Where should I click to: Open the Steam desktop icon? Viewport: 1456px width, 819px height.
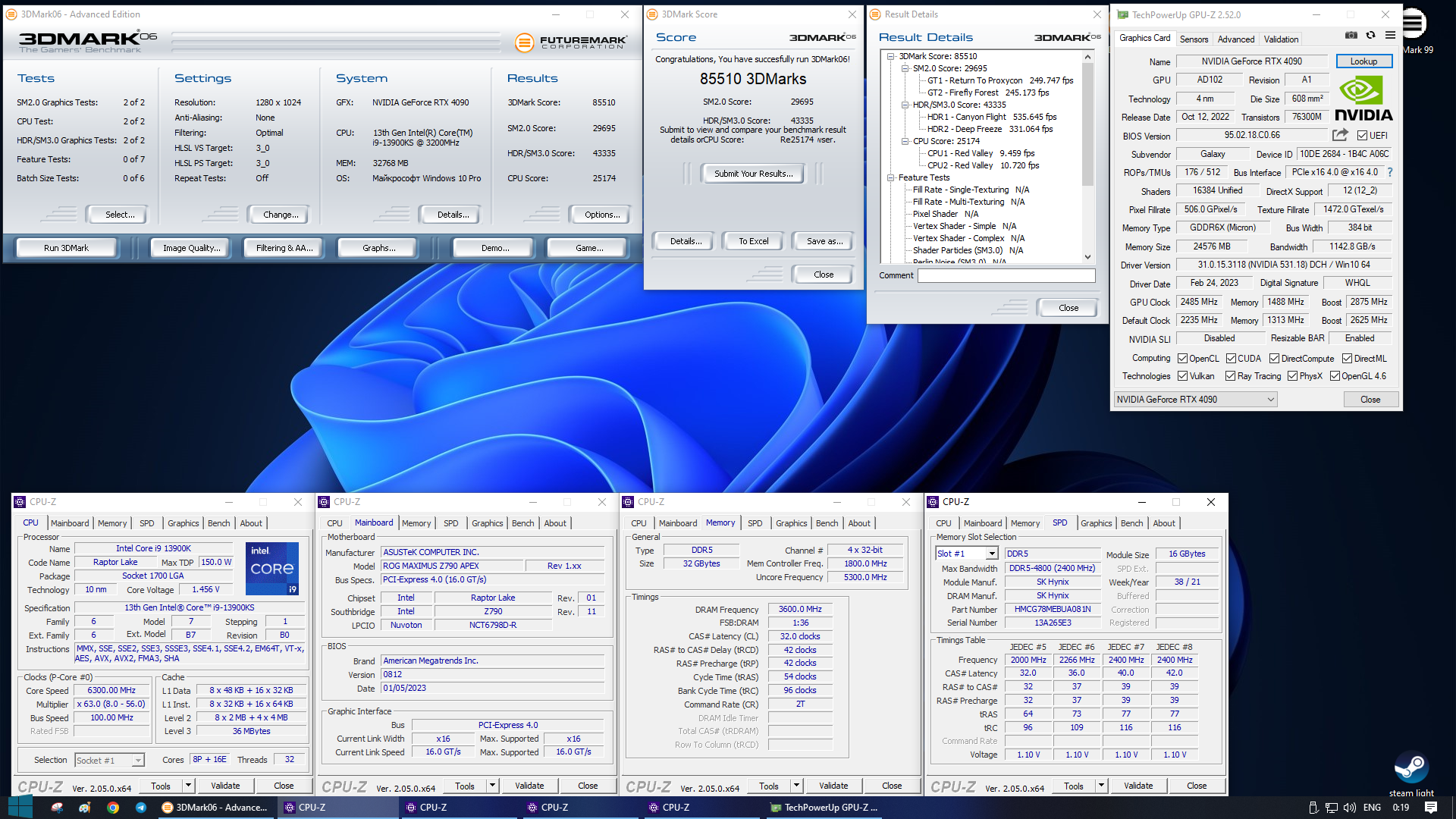[1411, 773]
